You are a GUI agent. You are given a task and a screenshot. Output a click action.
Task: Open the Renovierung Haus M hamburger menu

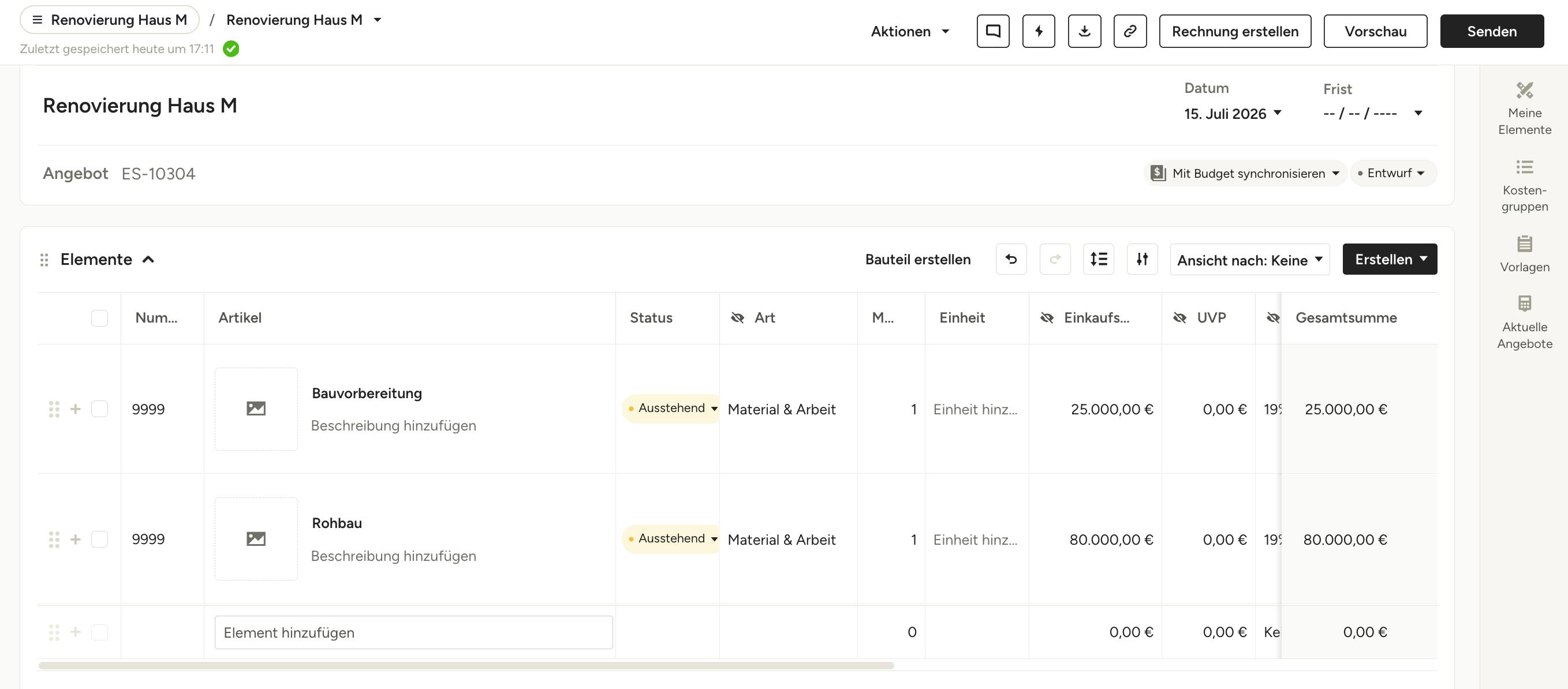(x=110, y=20)
